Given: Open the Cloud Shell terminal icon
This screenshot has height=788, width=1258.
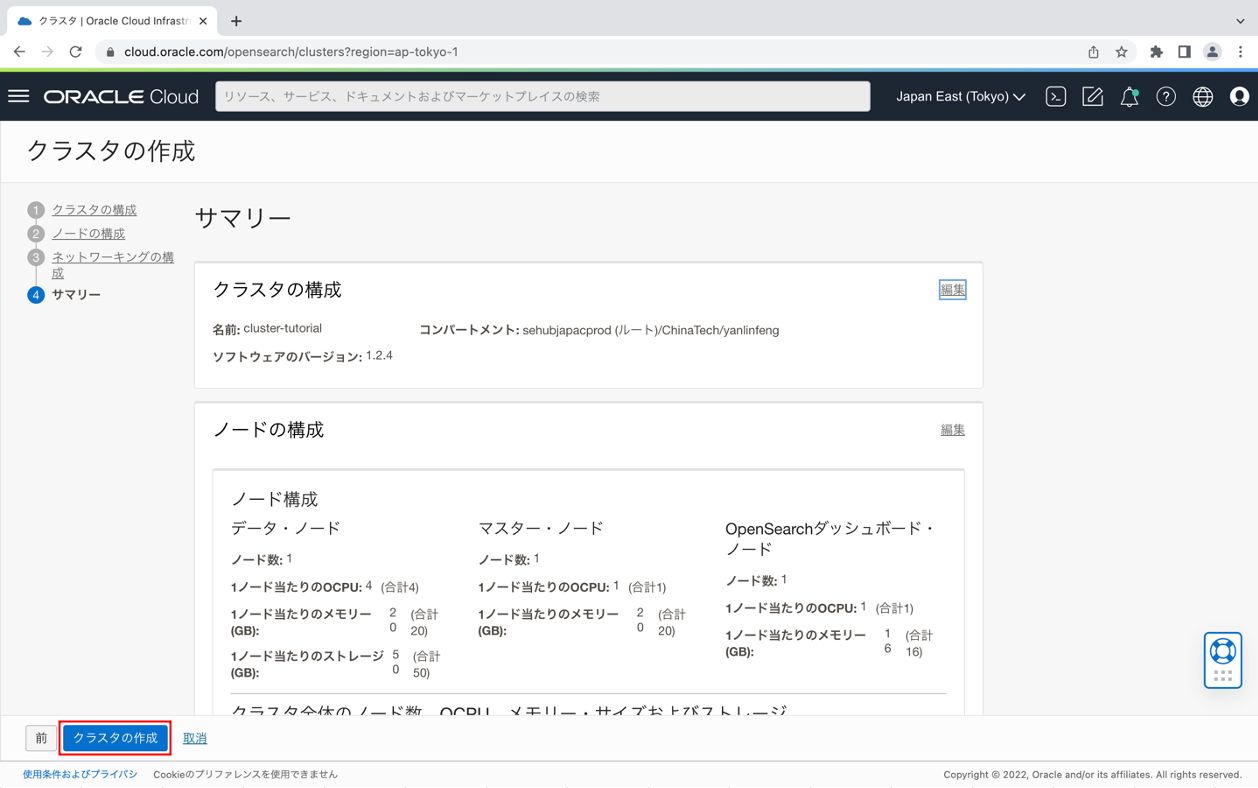Looking at the screenshot, I should tap(1055, 96).
